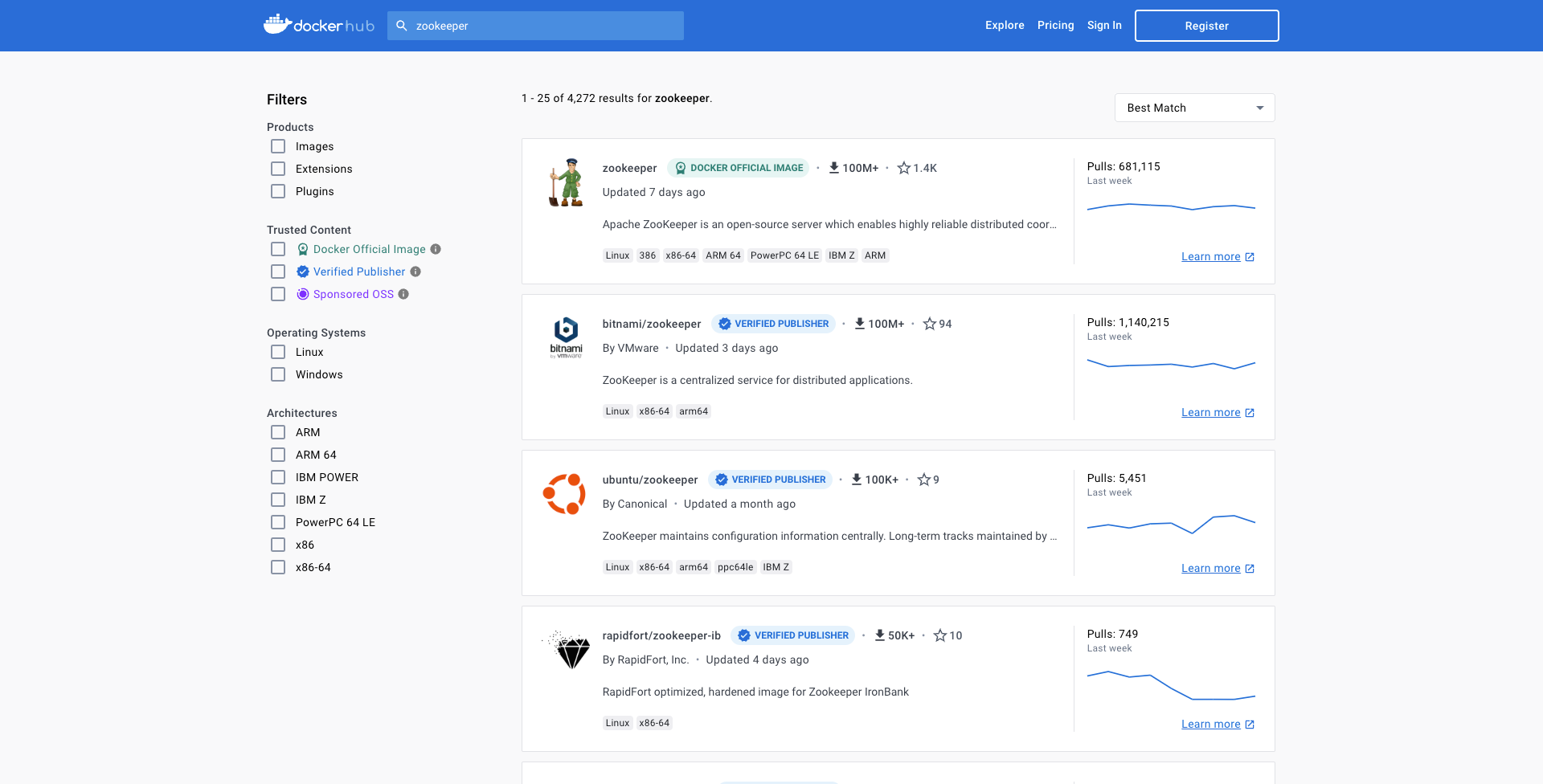
Task: Click ubuntu/zookeeper download icon
Action: [x=857, y=480]
